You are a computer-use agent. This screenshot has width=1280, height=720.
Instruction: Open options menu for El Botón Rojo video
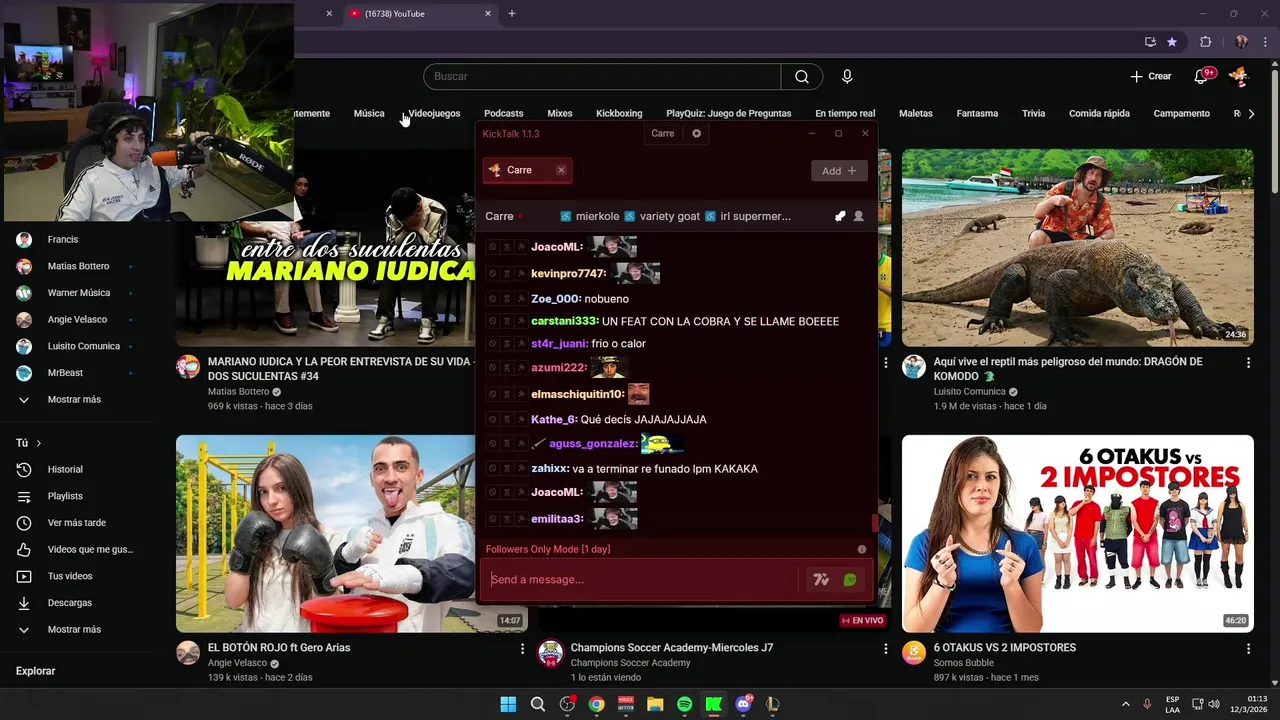pyautogui.click(x=522, y=649)
